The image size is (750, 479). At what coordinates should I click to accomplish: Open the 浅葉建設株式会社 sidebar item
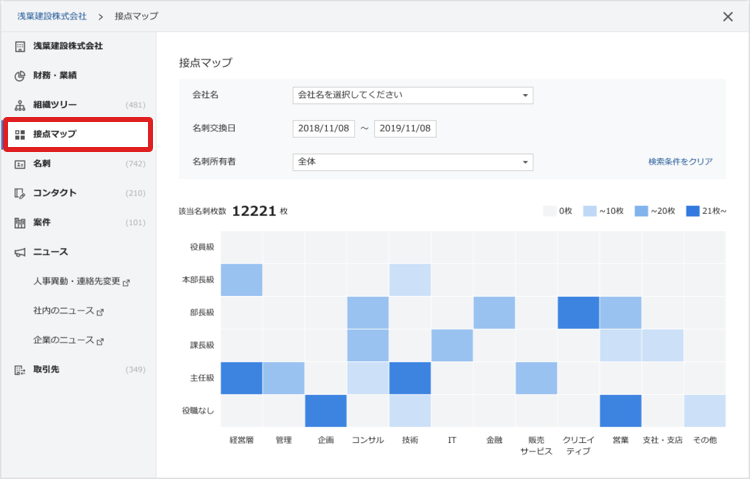(78, 46)
